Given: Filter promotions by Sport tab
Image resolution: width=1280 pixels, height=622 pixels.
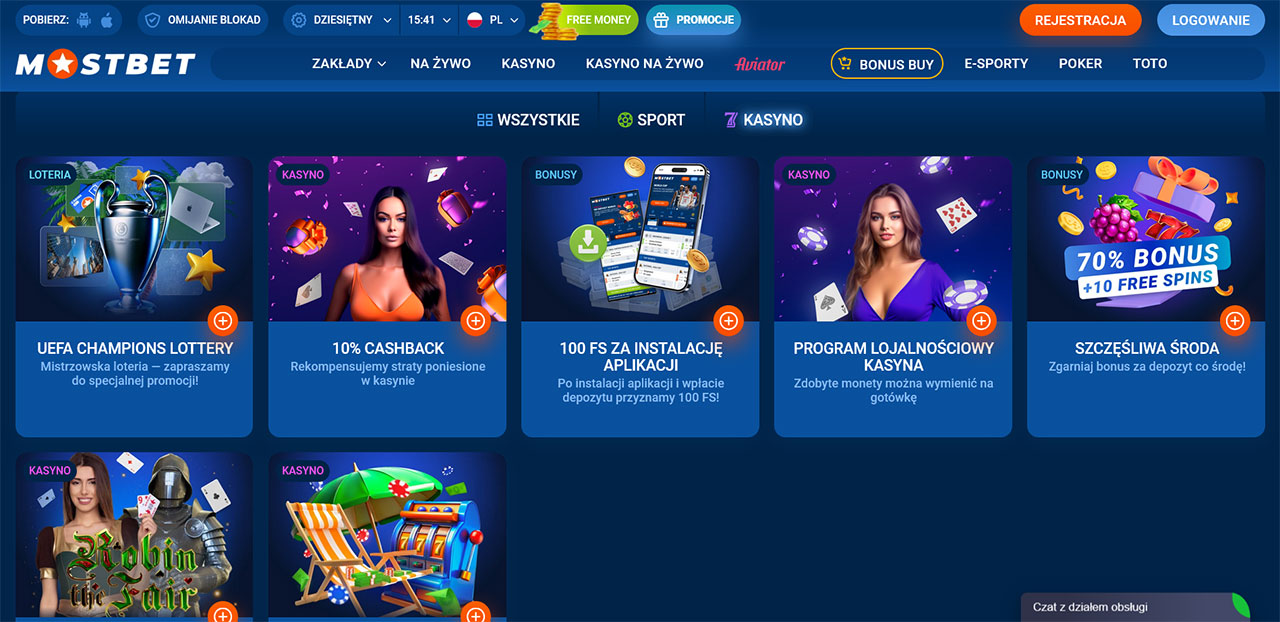Looking at the screenshot, I should click(x=651, y=120).
